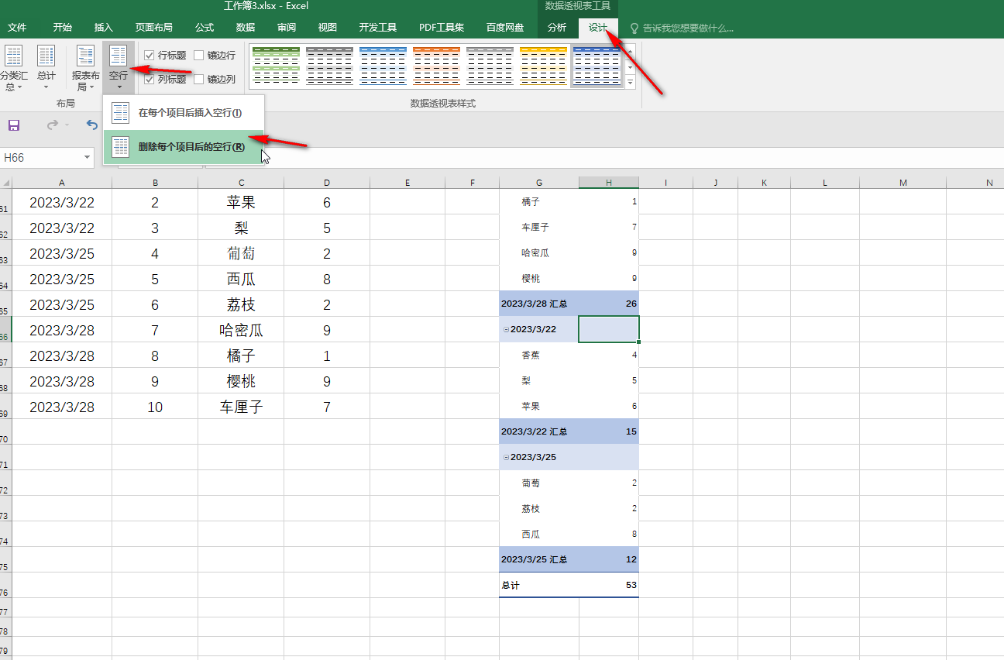Screen dimensions: 1006x660
Task: Click the Redo arrow icon
Action: (53, 125)
